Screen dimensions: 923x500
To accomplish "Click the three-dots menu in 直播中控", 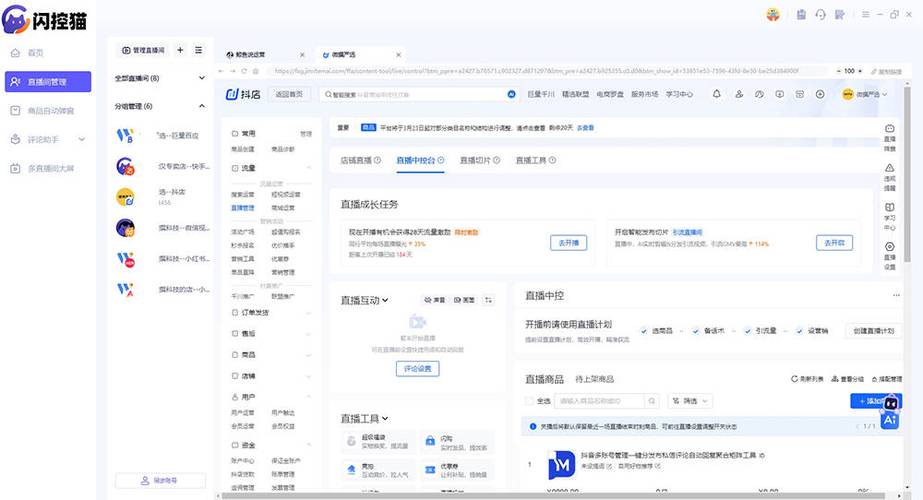I will tap(896, 295).
